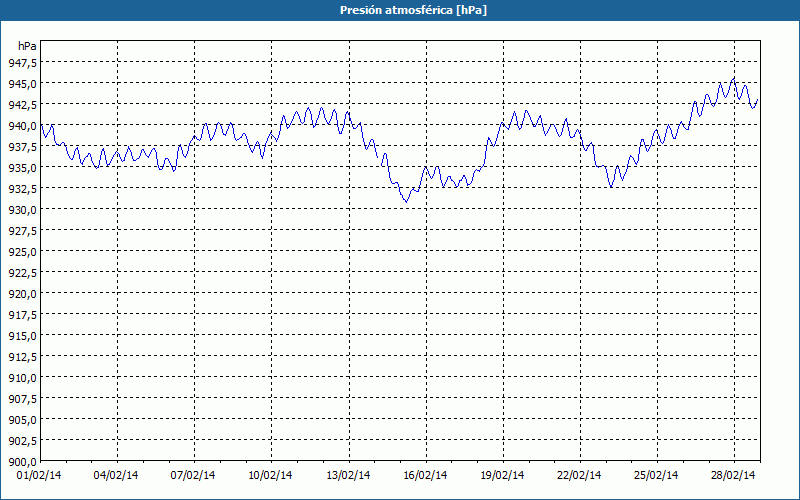
Task: Click the '22/02/14' date label
Action: coord(580,475)
